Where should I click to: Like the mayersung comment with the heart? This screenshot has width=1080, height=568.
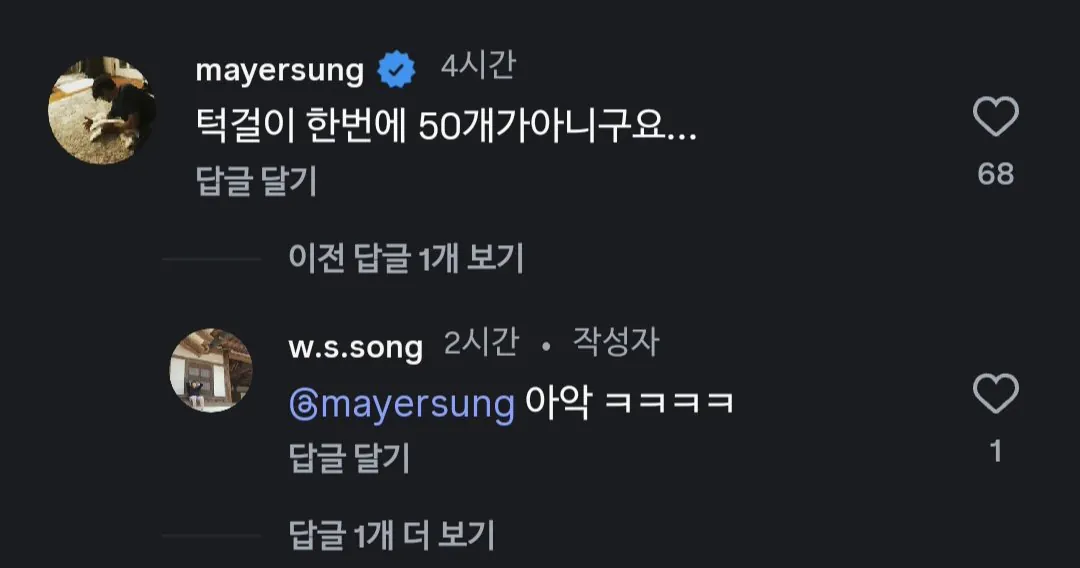[995, 119]
